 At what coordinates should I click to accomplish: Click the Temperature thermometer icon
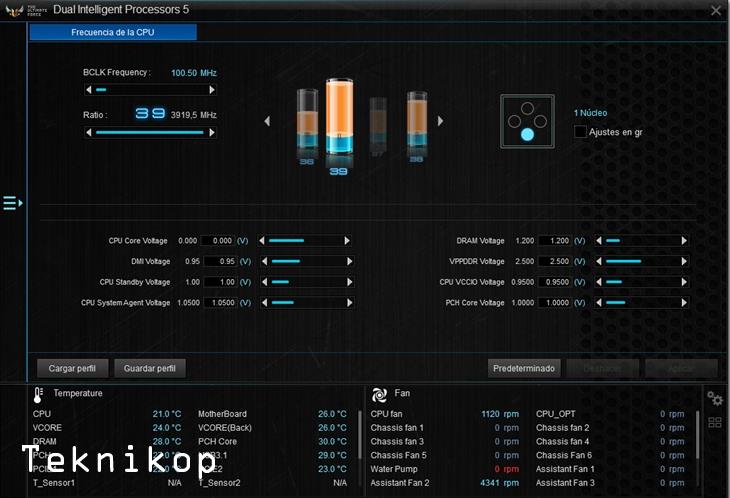tap(38, 394)
